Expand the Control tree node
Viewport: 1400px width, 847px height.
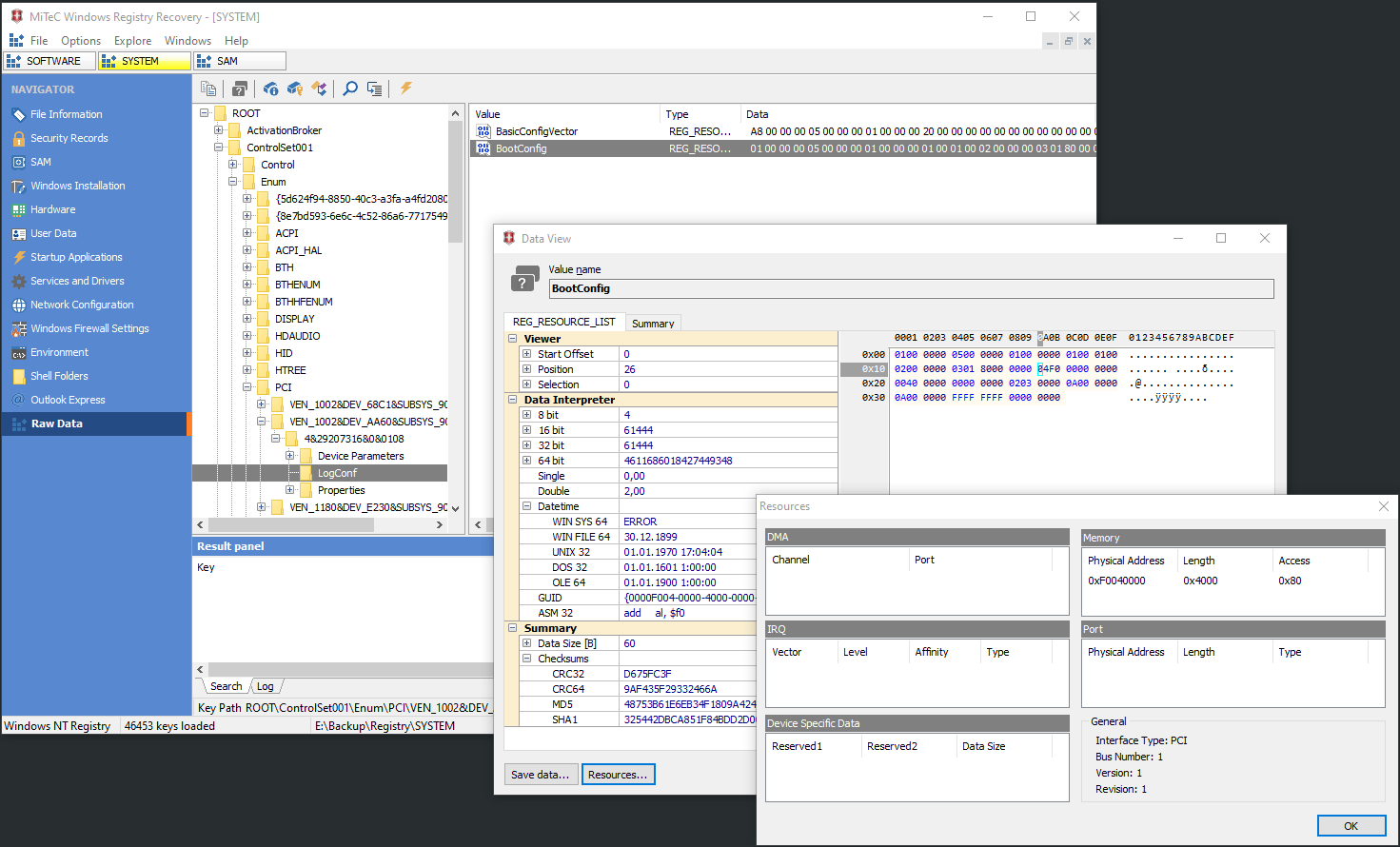233,165
